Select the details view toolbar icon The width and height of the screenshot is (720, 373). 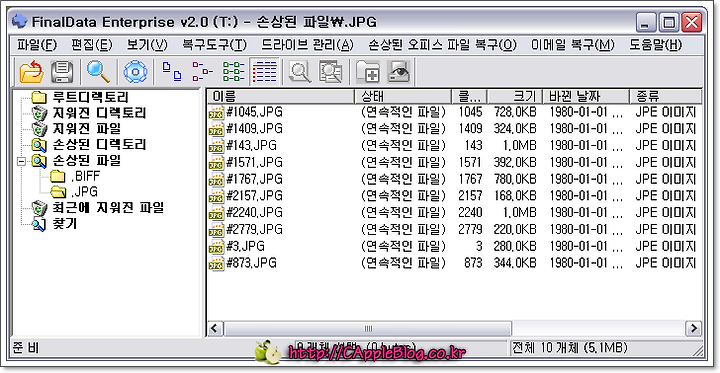pos(264,72)
